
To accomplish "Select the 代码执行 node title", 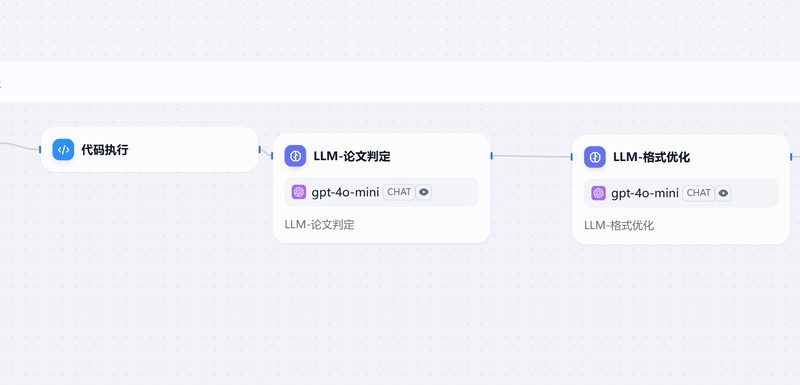I will [x=105, y=150].
